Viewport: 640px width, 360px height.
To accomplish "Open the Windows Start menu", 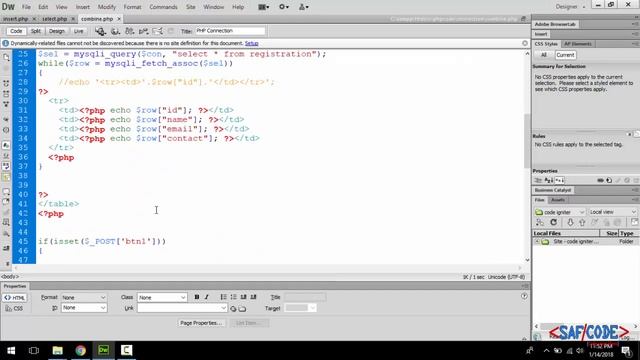I will [x=11, y=350].
